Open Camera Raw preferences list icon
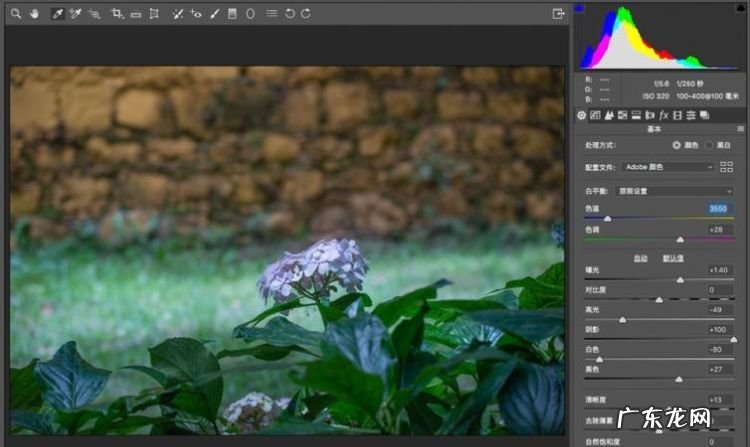This screenshot has width=750, height=447. click(x=272, y=13)
